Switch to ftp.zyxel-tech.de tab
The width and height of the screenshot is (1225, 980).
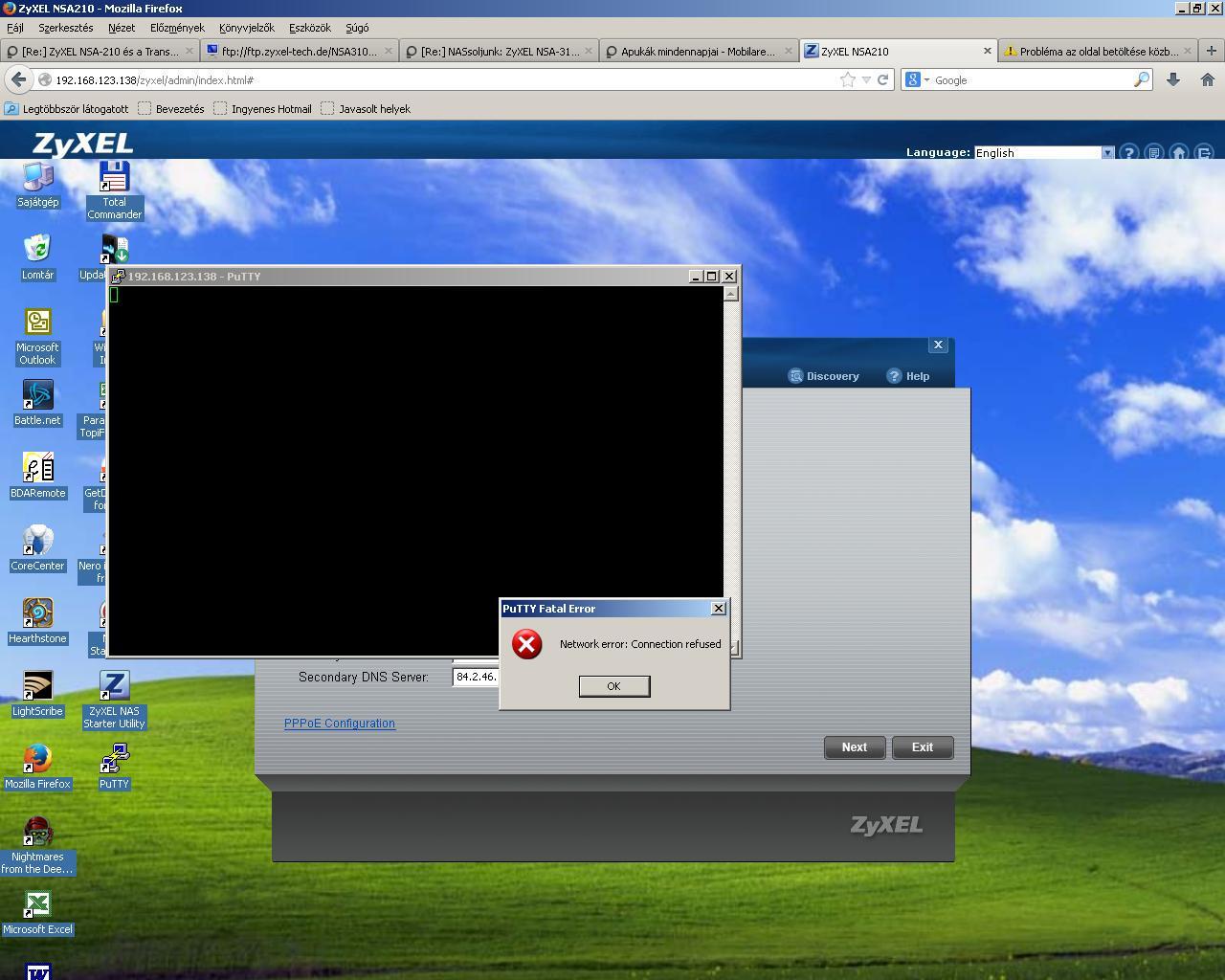(x=299, y=51)
